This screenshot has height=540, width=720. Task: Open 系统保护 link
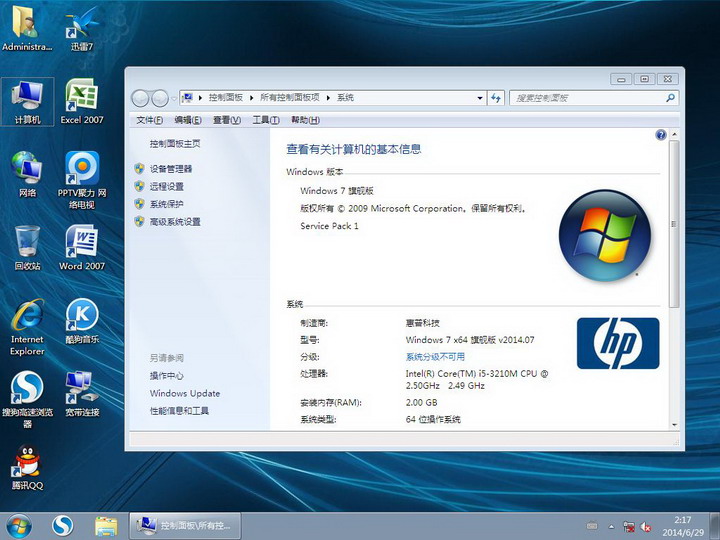pos(167,204)
